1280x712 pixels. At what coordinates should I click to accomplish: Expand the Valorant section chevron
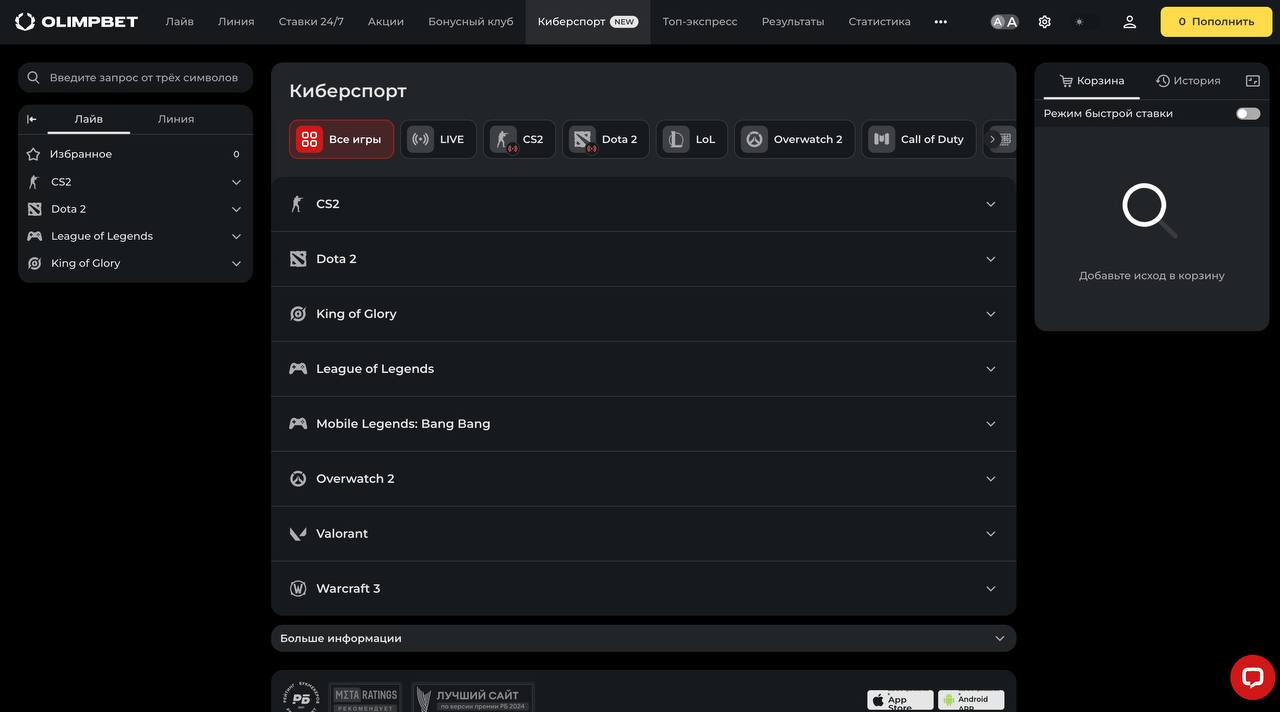[x=991, y=534]
